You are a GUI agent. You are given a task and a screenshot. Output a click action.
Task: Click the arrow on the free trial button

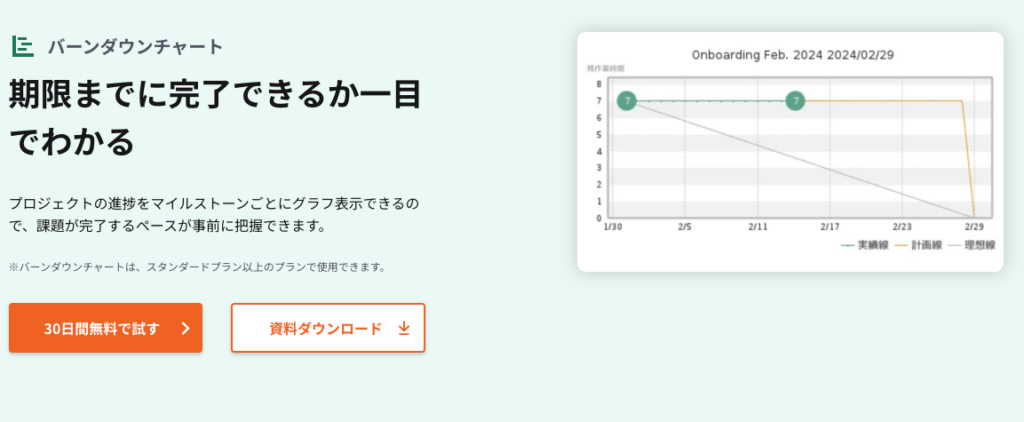coord(185,328)
